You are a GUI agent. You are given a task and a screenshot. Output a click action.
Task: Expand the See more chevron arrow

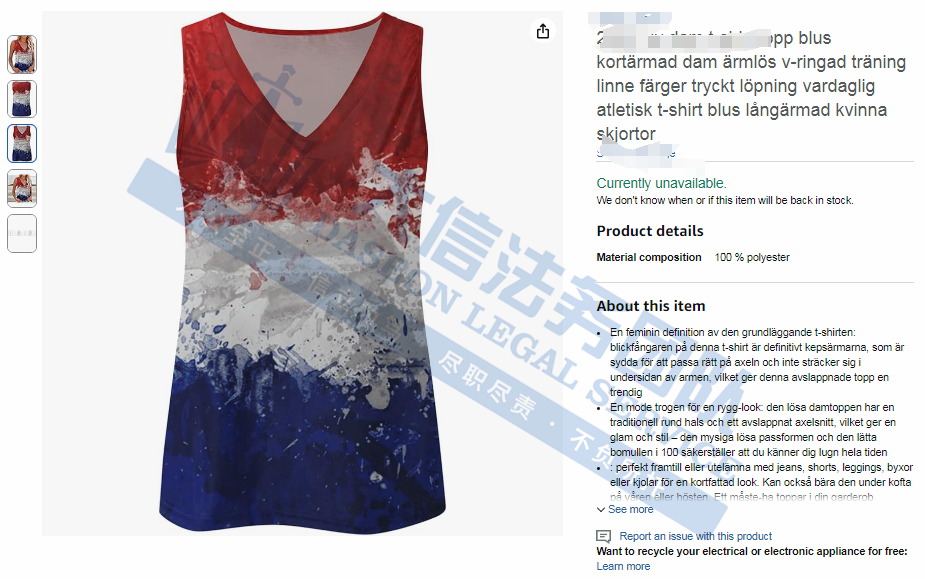click(x=601, y=509)
